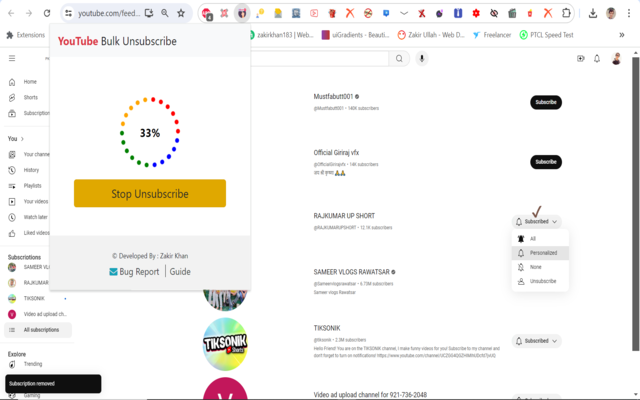
Task: Click the YouTube search magnifier button
Action: click(x=399, y=59)
